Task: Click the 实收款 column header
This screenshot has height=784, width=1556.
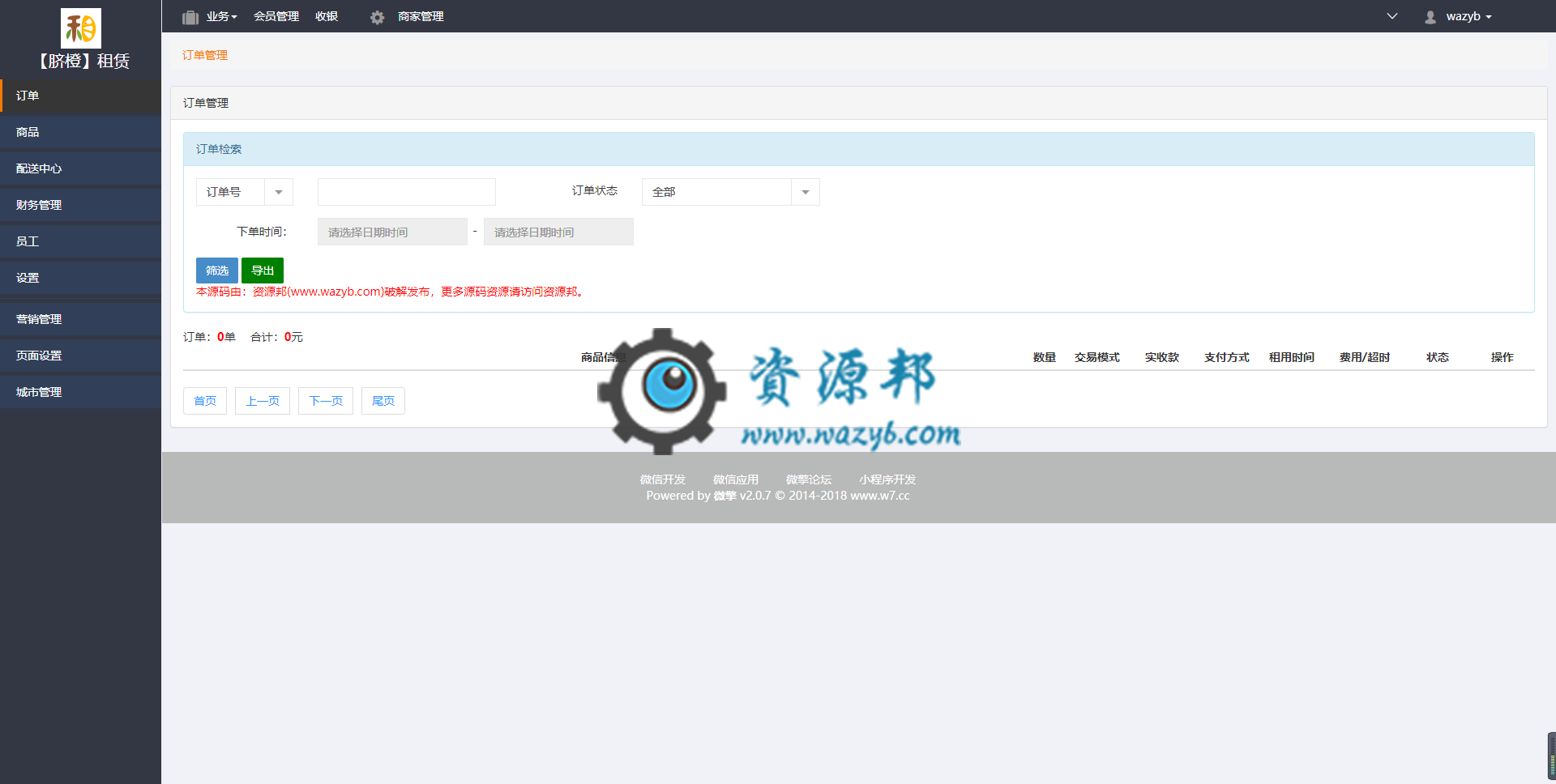Action: tap(1162, 357)
